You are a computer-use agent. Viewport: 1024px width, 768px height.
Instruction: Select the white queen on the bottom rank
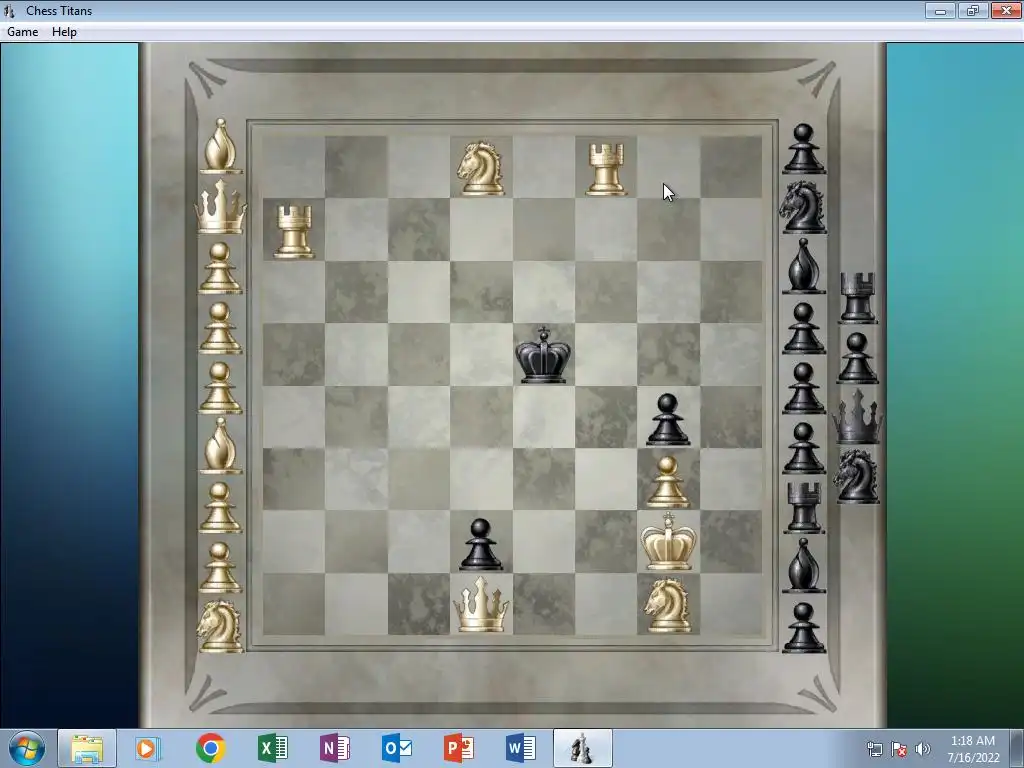point(481,604)
